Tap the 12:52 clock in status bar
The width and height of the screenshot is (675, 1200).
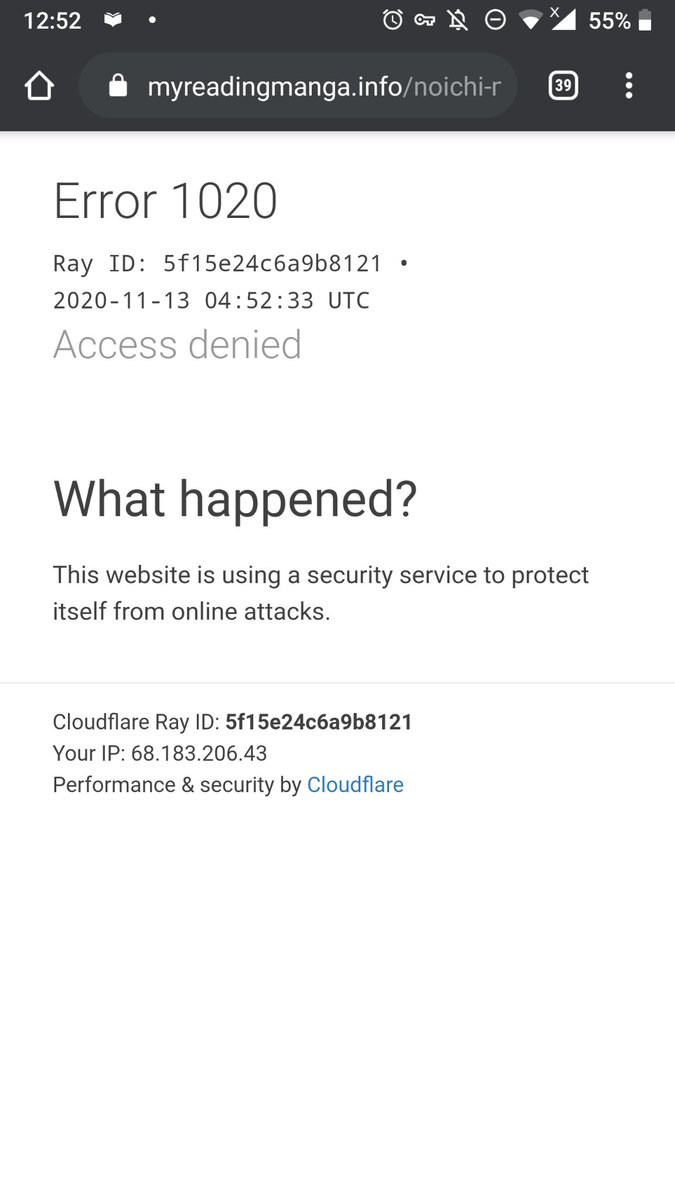tap(52, 20)
